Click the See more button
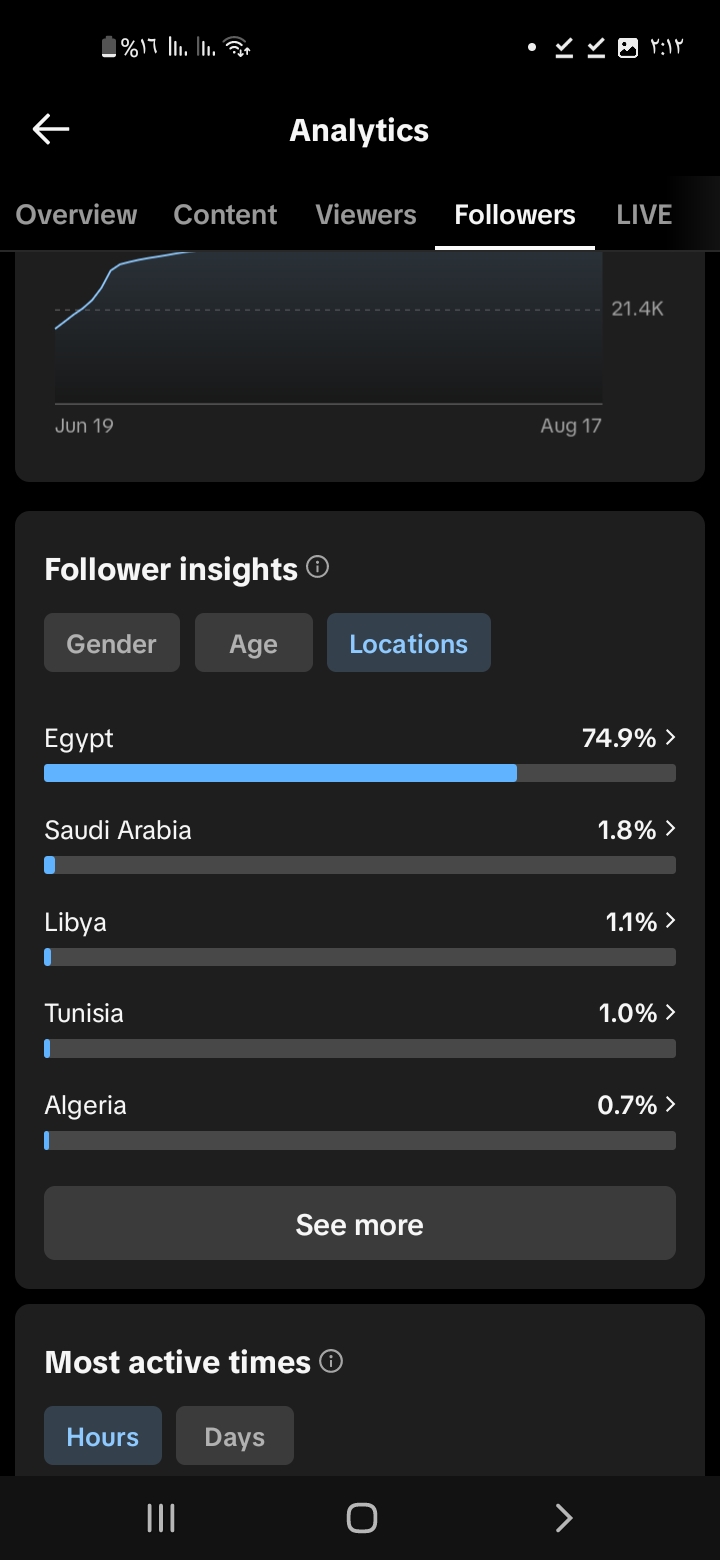This screenshot has width=720, height=1560. point(360,1223)
